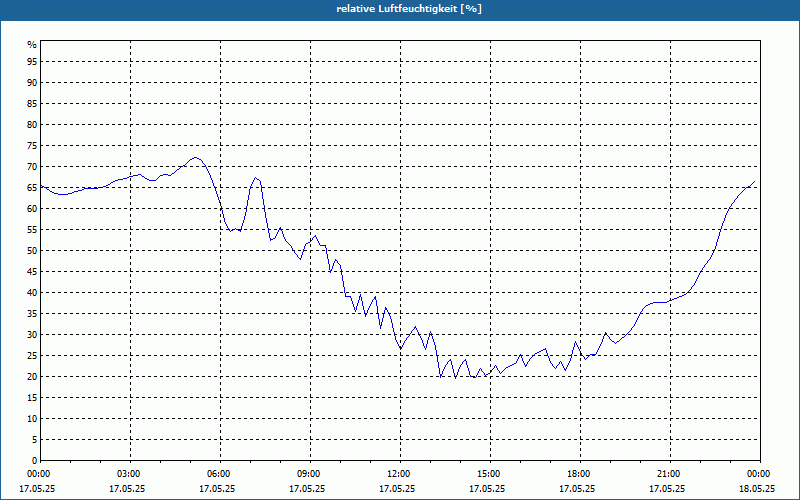Image resolution: width=800 pixels, height=500 pixels.
Task: Click the 03:00 time label on the x-axis
Action: pyautogui.click(x=131, y=474)
